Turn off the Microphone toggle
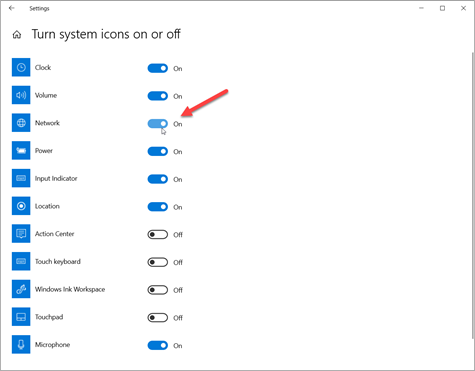 [158, 345]
